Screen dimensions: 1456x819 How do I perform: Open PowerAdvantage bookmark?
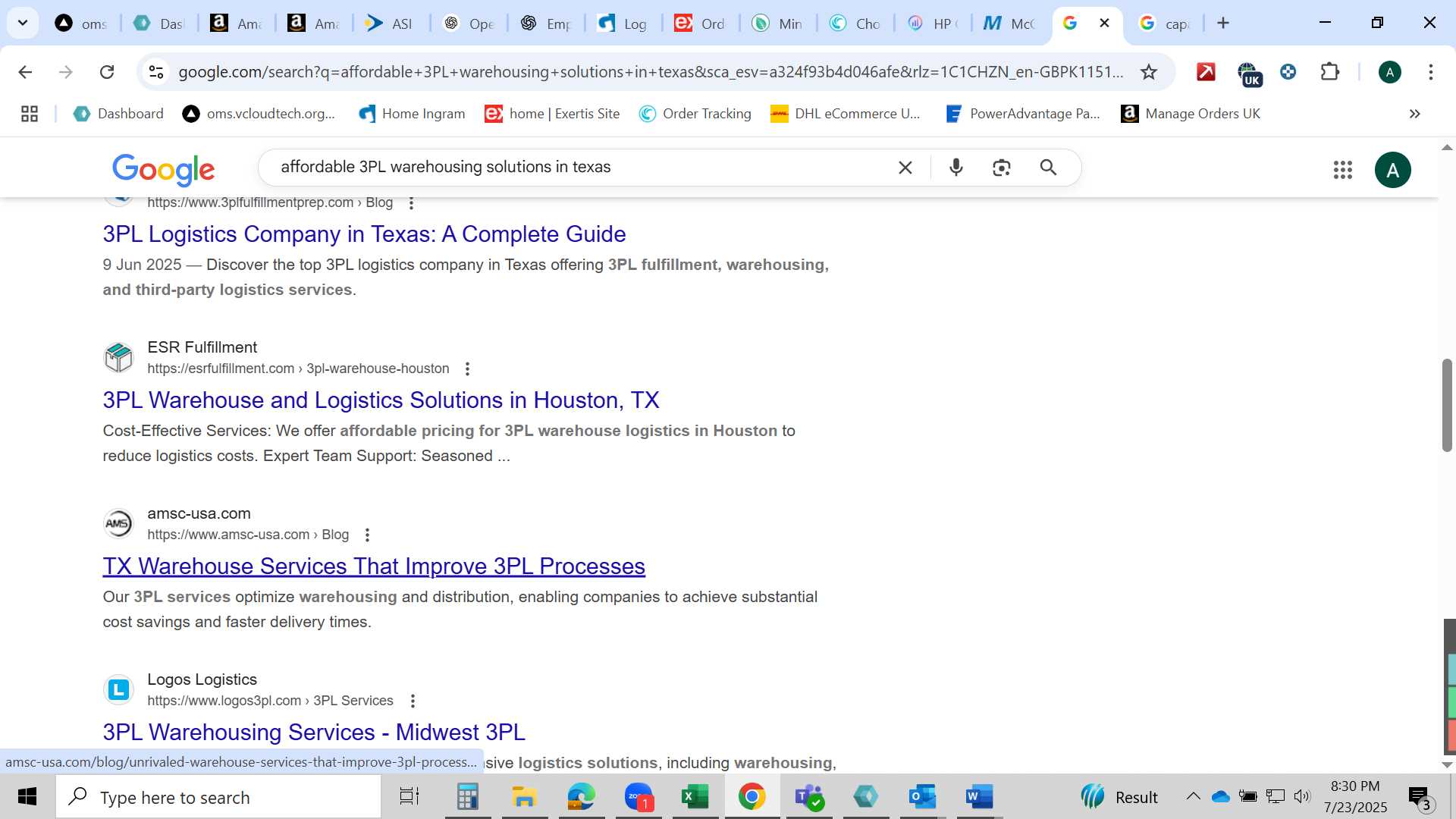[x=1023, y=114]
